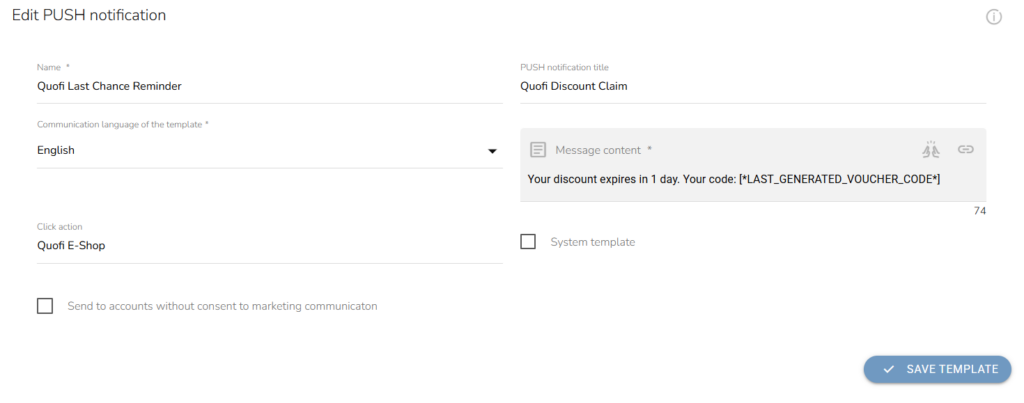
Task: Open the English language selection field
Action: [270, 150]
